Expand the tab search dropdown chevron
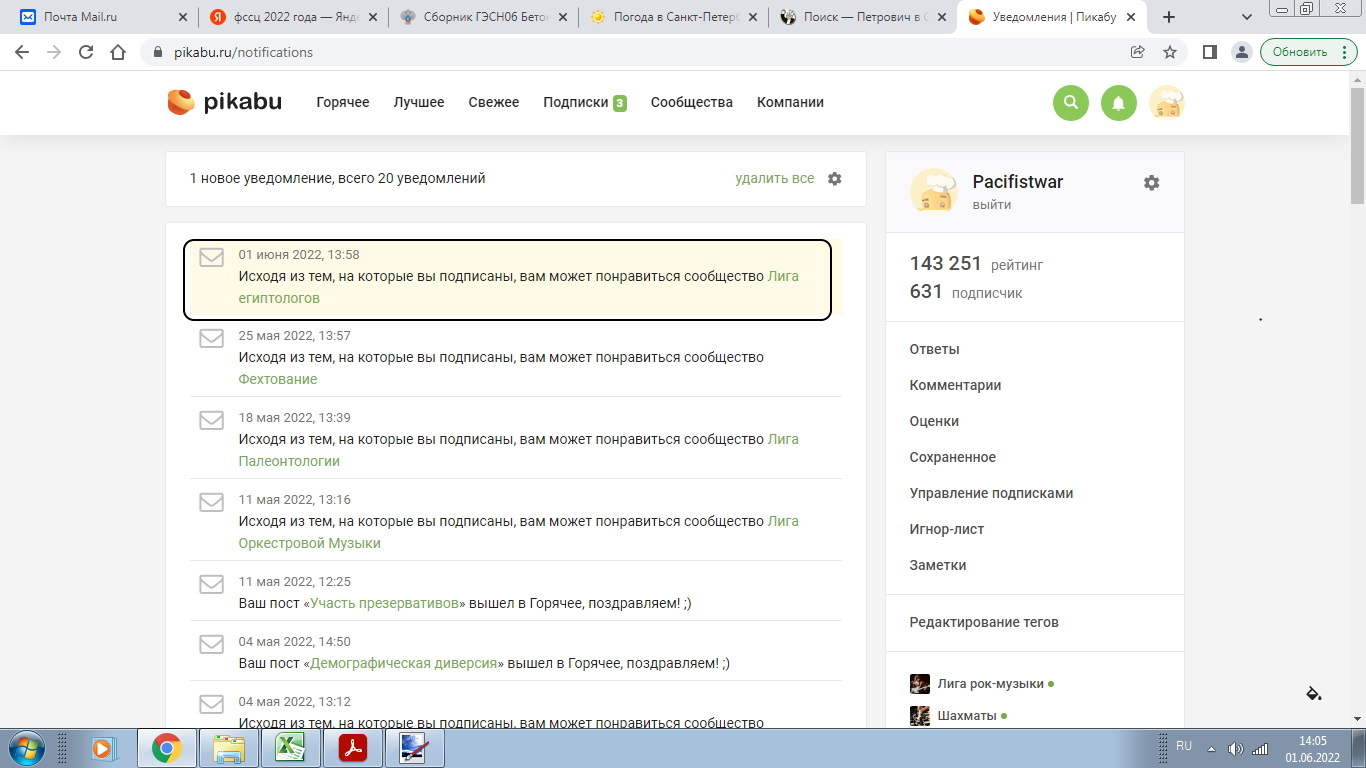Screen dimensions: 1366x768 pos(1247,17)
